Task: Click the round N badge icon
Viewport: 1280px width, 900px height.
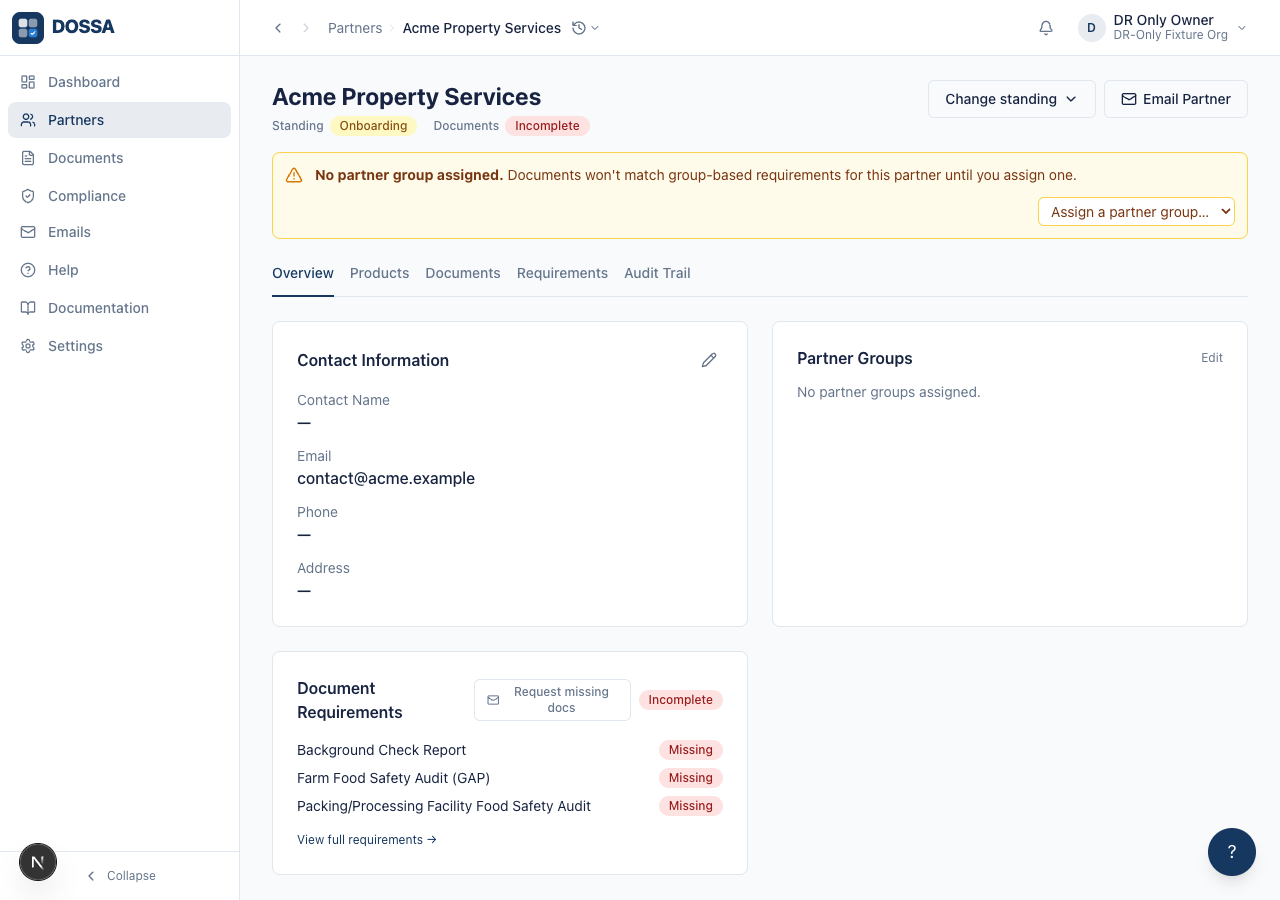Action: (x=38, y=862)
